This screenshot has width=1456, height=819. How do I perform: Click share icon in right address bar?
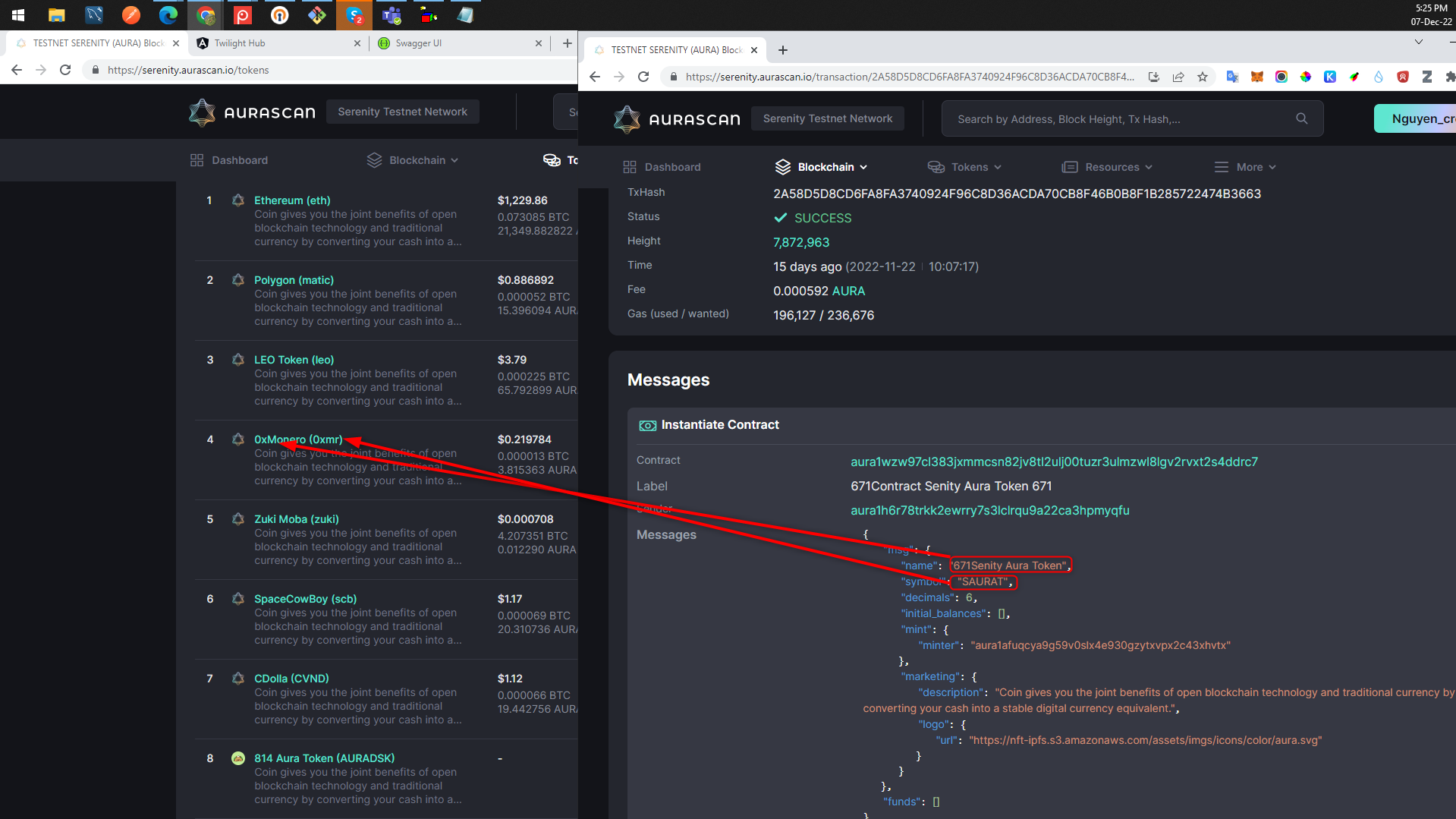1178,77
